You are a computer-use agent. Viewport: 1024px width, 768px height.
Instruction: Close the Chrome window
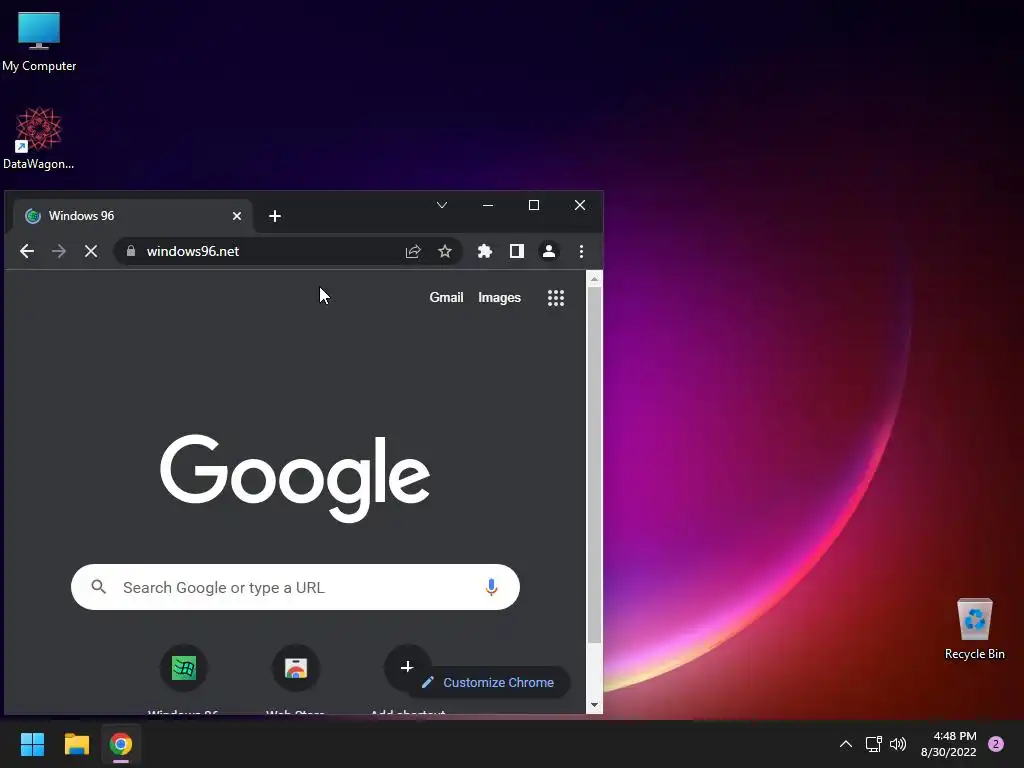click(580, 205)
